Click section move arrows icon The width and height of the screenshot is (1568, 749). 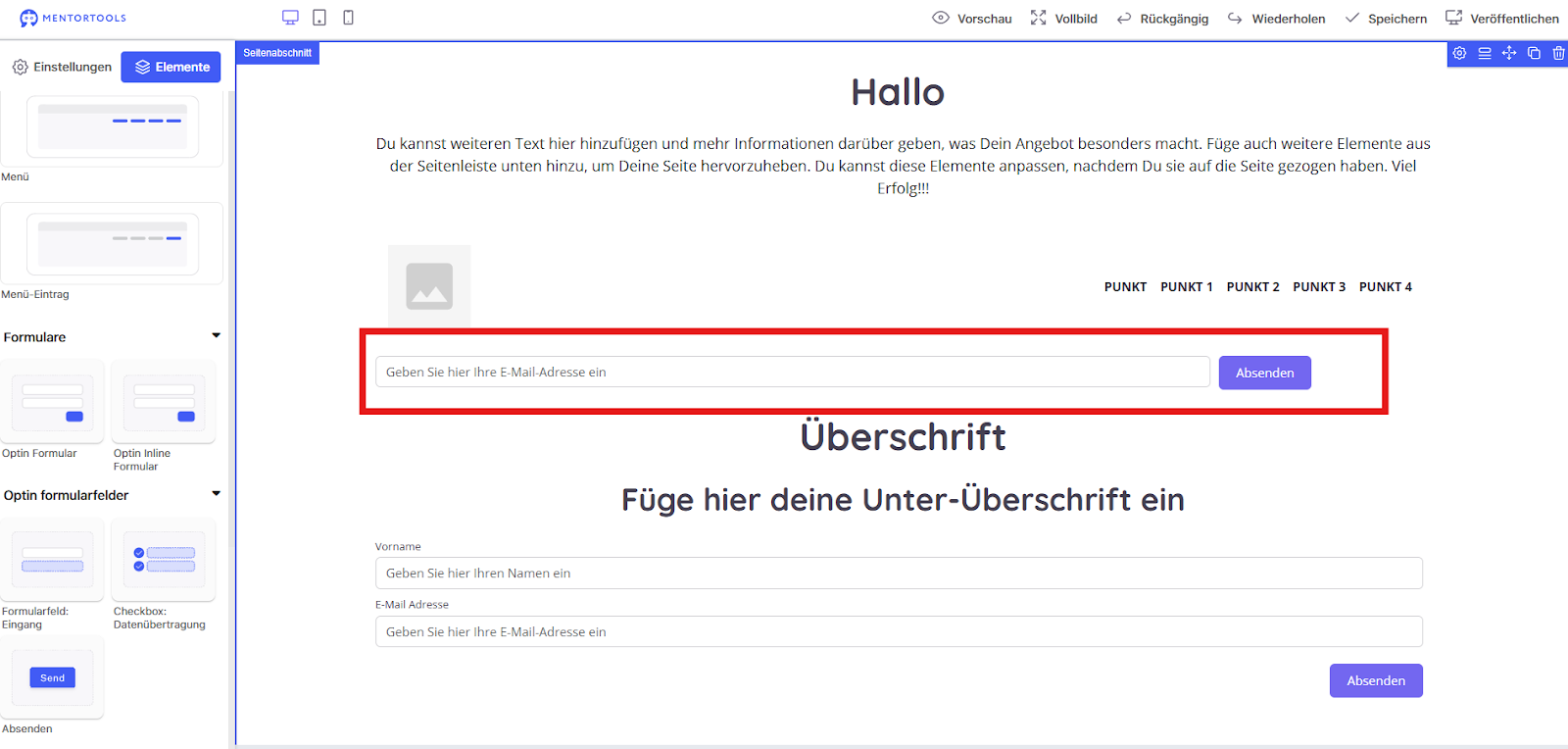(1509, 53)
